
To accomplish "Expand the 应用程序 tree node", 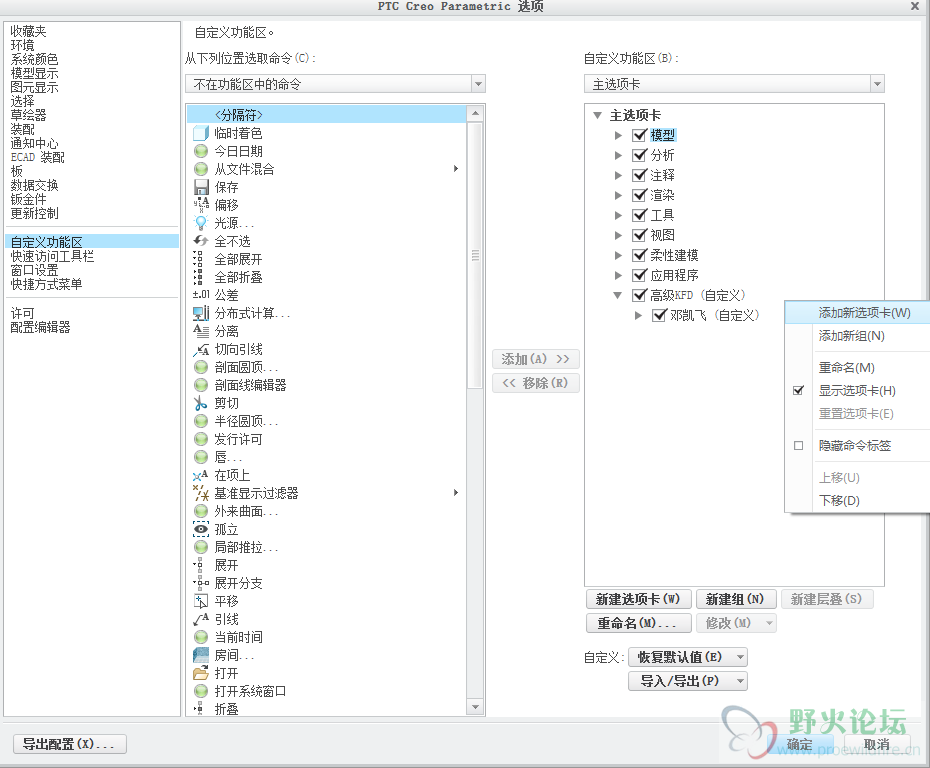I will (618, 276).
